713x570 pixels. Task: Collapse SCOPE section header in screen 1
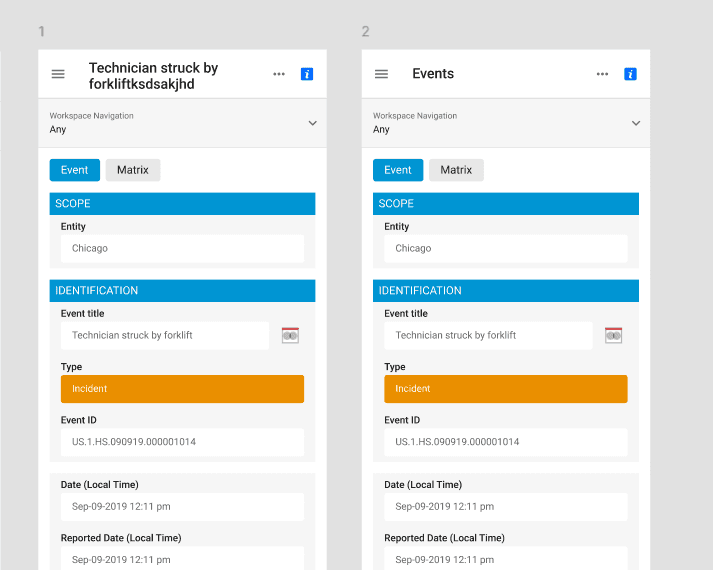[x=182, y=204]
